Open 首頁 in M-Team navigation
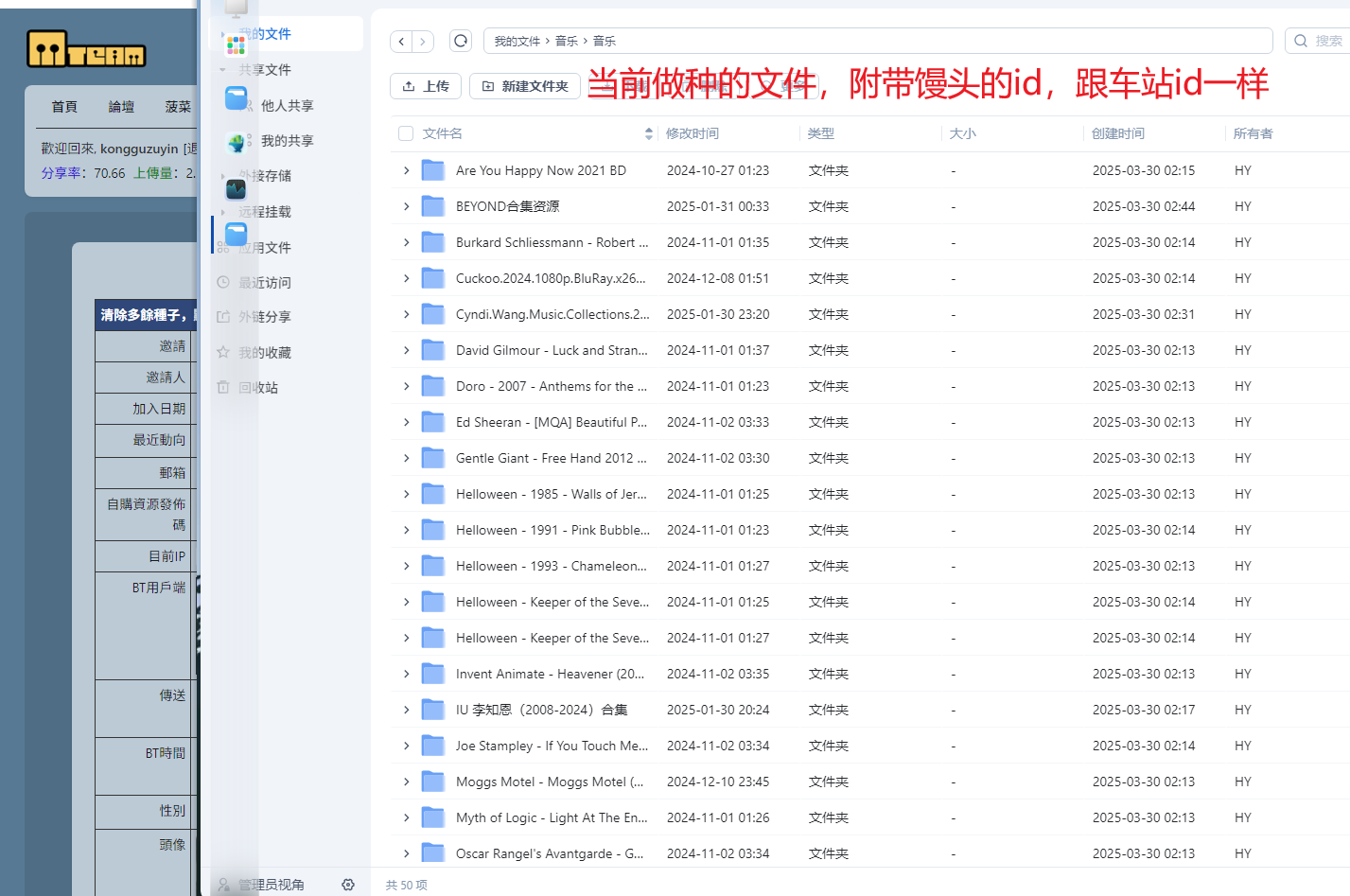This screenshot has width=1350, height=896. click(64, 107)
